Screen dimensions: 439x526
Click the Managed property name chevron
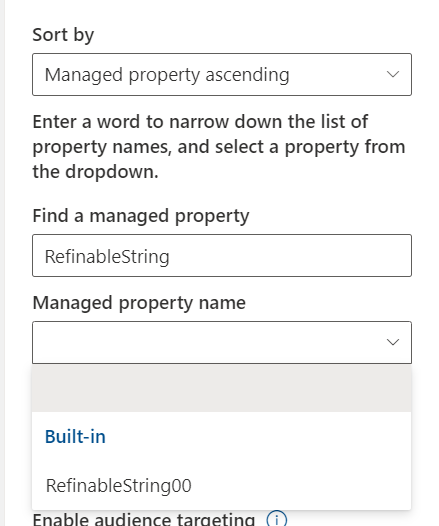[393, 342]
